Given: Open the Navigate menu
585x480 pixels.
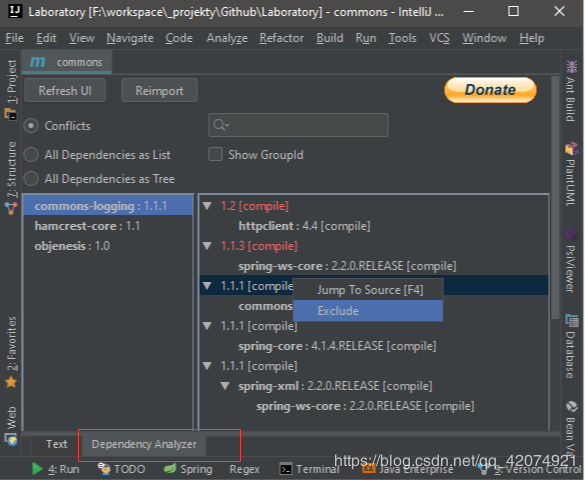Looking at the screenshot, I should click(130, 38).
